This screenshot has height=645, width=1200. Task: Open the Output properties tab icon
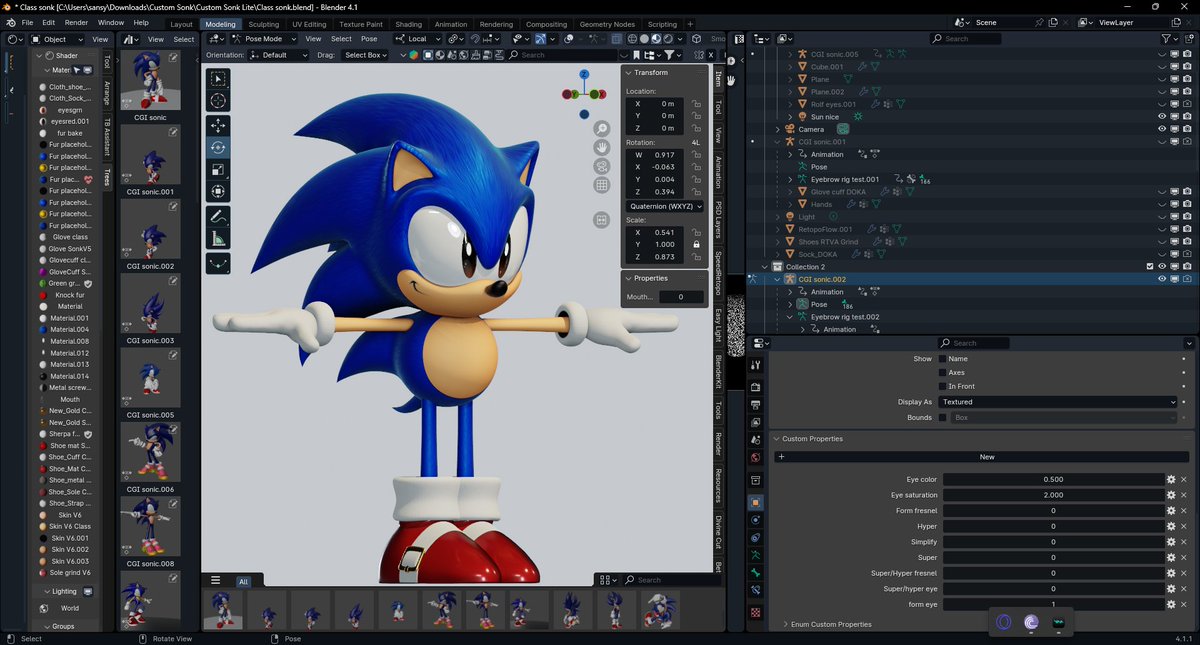(x=756, y=404)
